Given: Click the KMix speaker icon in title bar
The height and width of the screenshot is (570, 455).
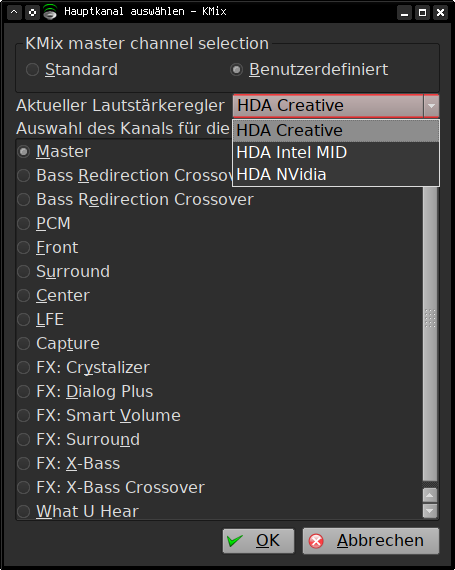Looking at the screenshot, I should (50, 12).
